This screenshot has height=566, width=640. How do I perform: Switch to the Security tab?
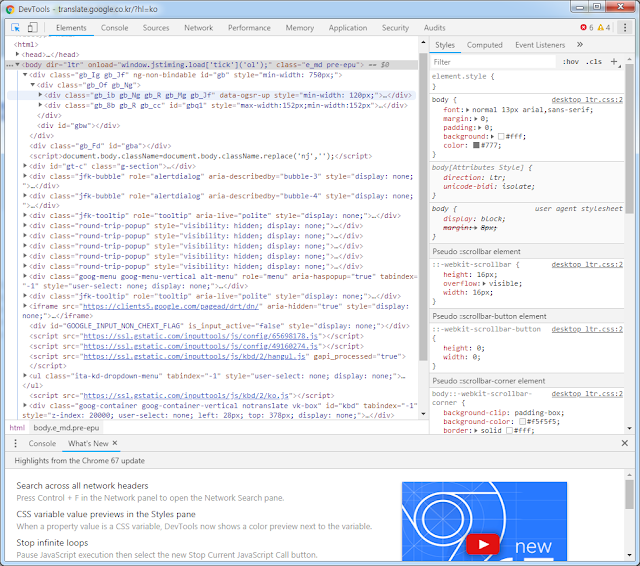pos(395,28)
